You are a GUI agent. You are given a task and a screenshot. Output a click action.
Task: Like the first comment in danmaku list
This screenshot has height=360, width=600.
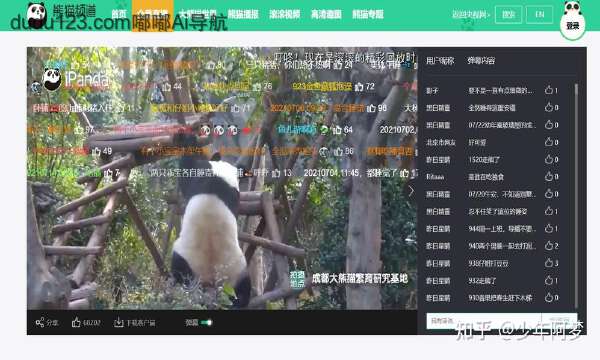click(549, 90)
